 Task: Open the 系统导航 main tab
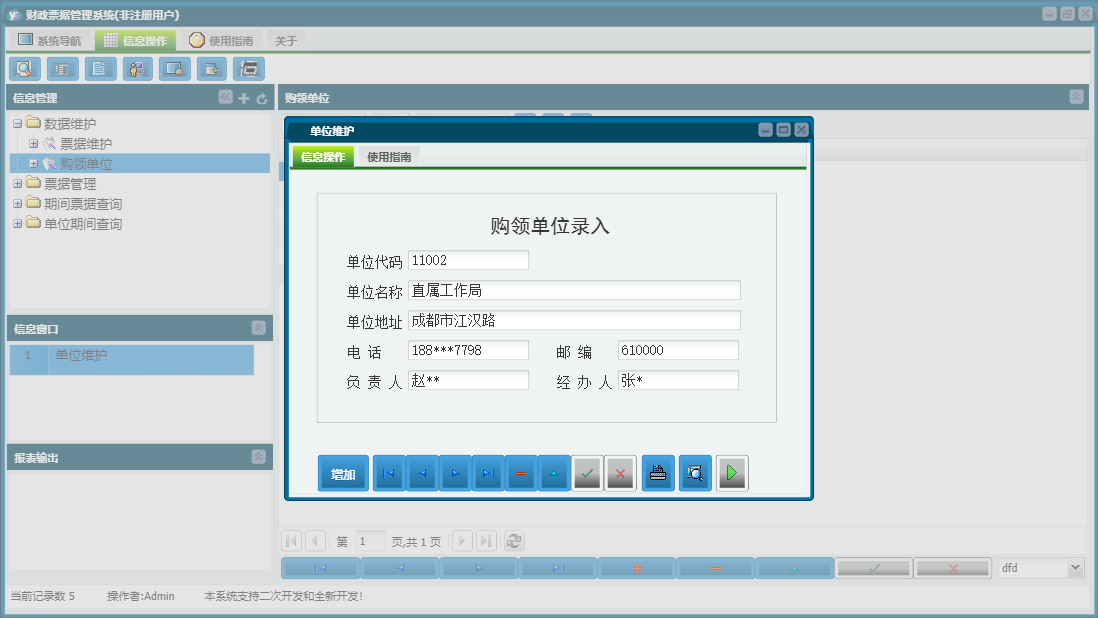50,41
